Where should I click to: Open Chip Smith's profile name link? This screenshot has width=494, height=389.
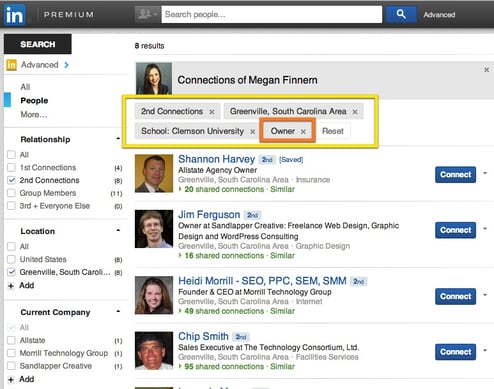point(203,336)
